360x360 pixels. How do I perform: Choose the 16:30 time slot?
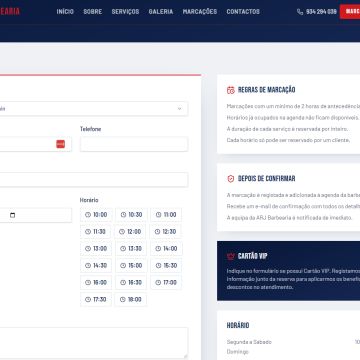(x=131, y=282)
